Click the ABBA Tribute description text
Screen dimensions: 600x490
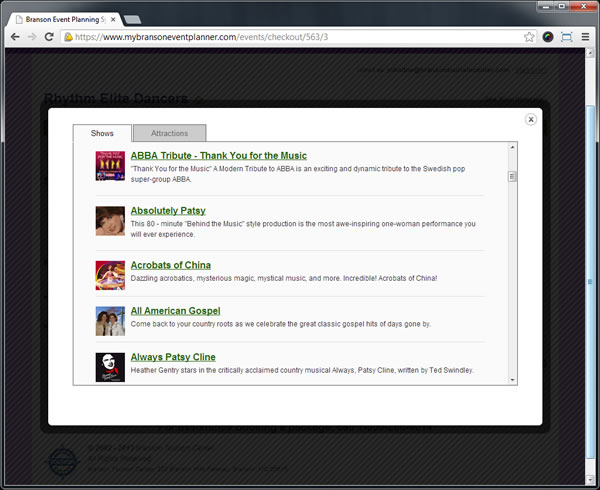pos(298,174)
